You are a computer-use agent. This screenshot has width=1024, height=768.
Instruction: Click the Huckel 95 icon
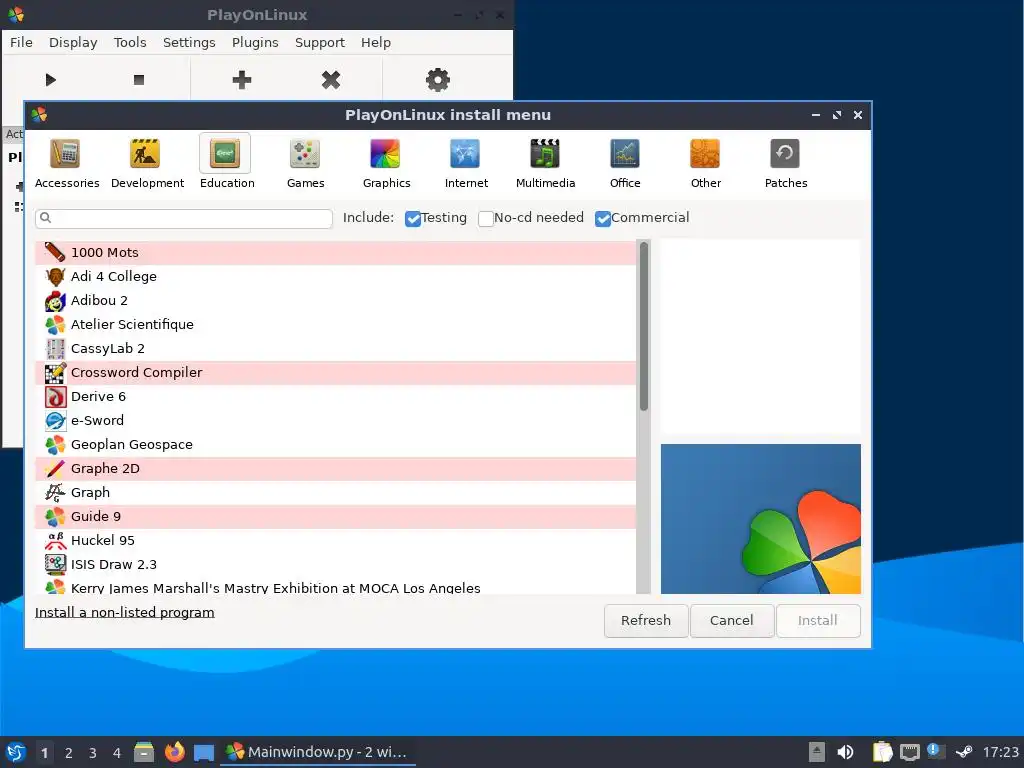[x=55, y=540]
